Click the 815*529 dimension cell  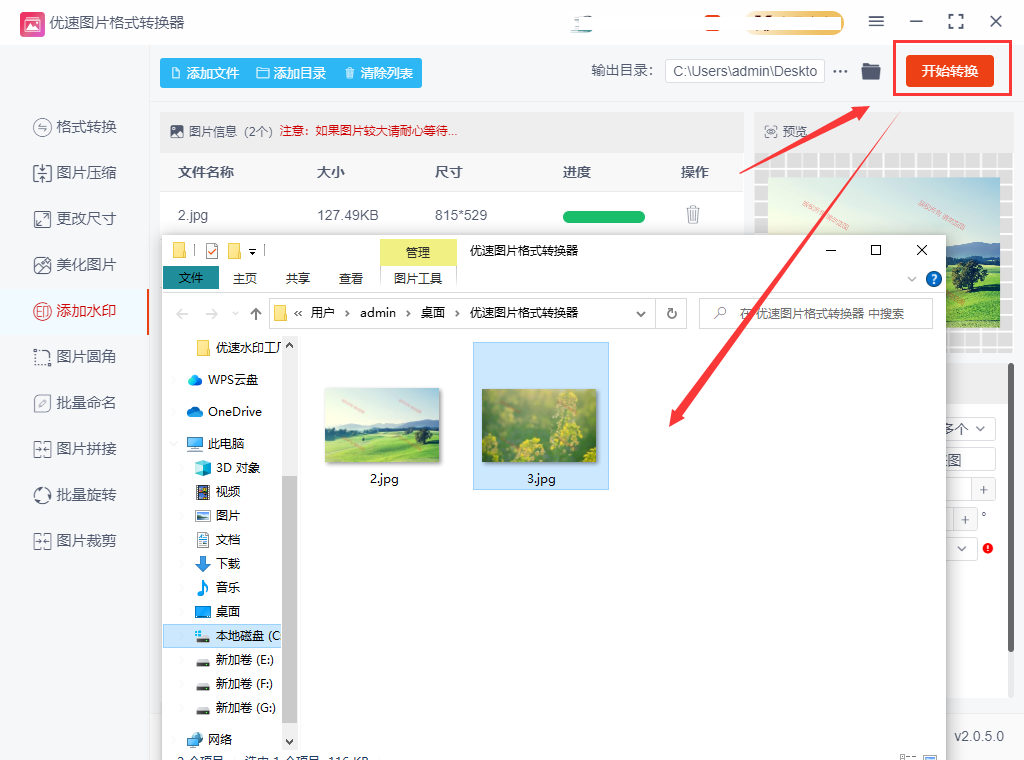point(461,215)
